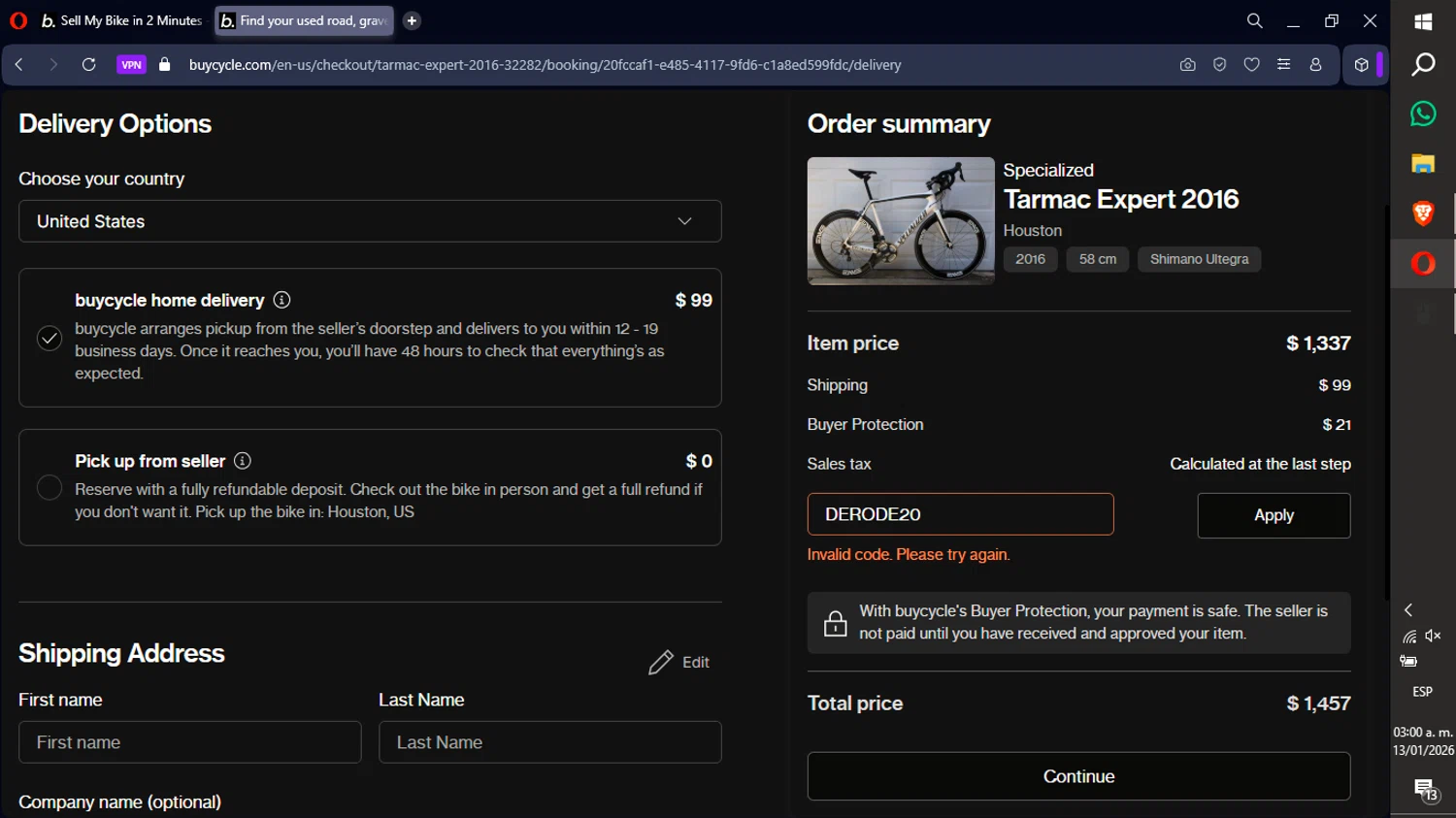This screenshot has width=1456, height=818.
Task: Click the Edit pencil for shipping address
Action: (x=661, y=663)
